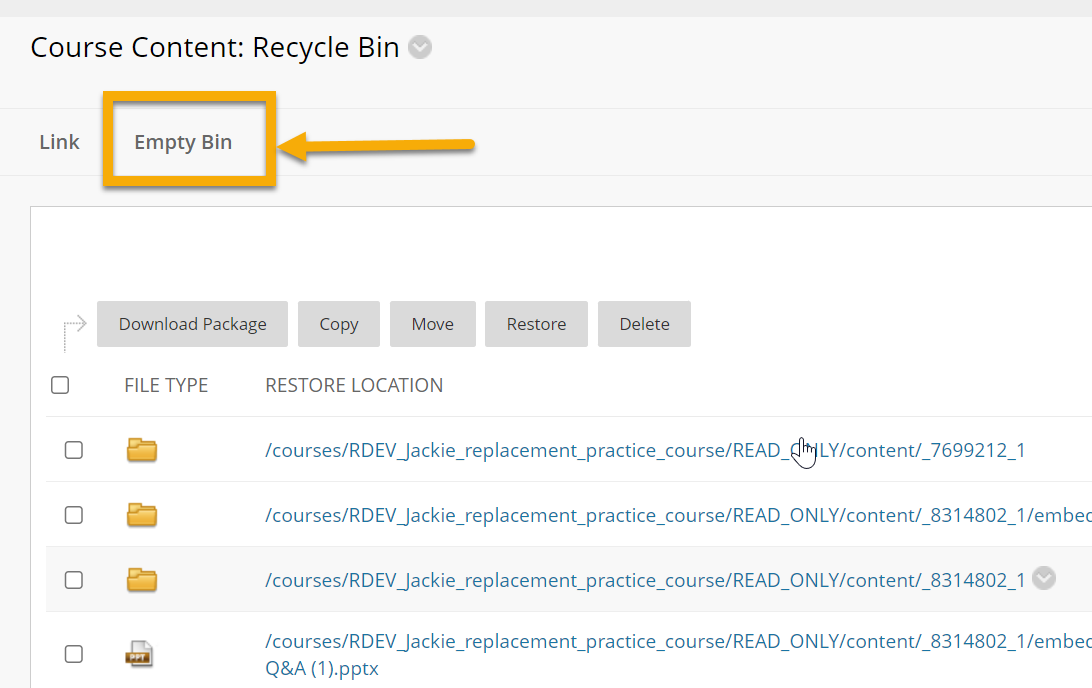Viewport: 1092px width, 688px height.
Task: Click the dotted arrow icon left of Download Package
Action: 74,330
